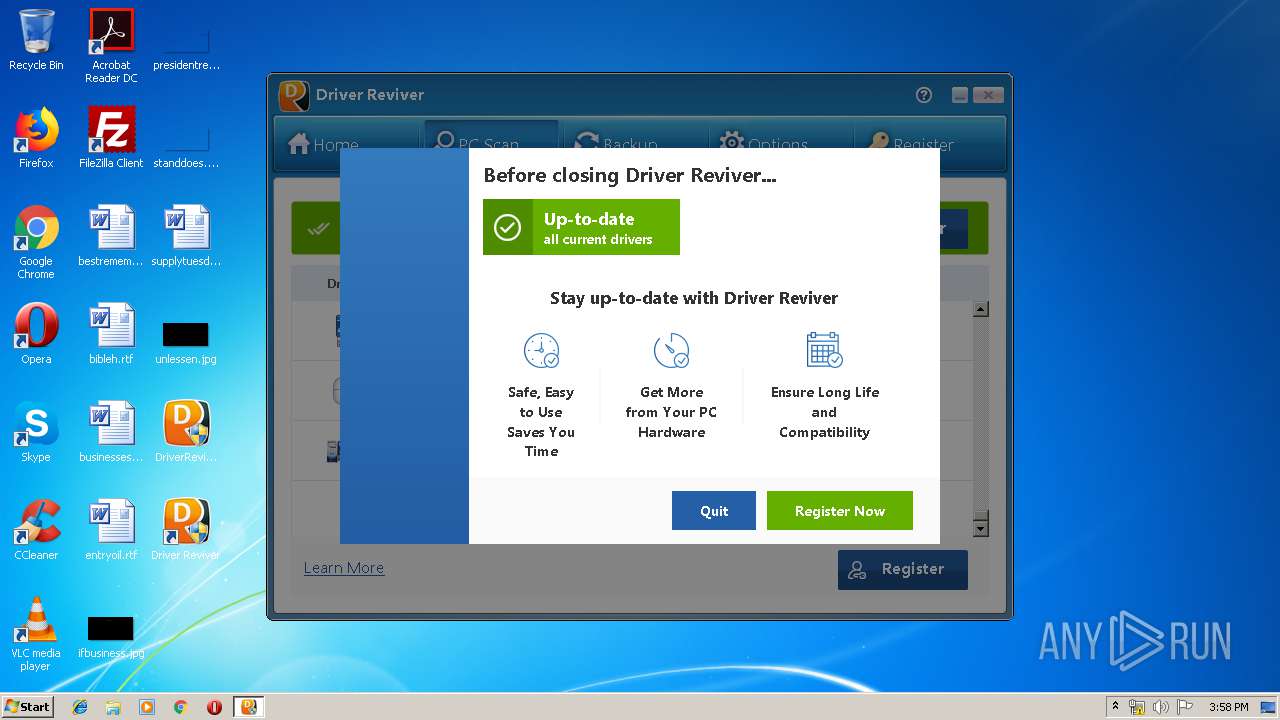Launch Opera from the taskbar
Screen dimensions: 1280x720
click(x=214, y=707)
